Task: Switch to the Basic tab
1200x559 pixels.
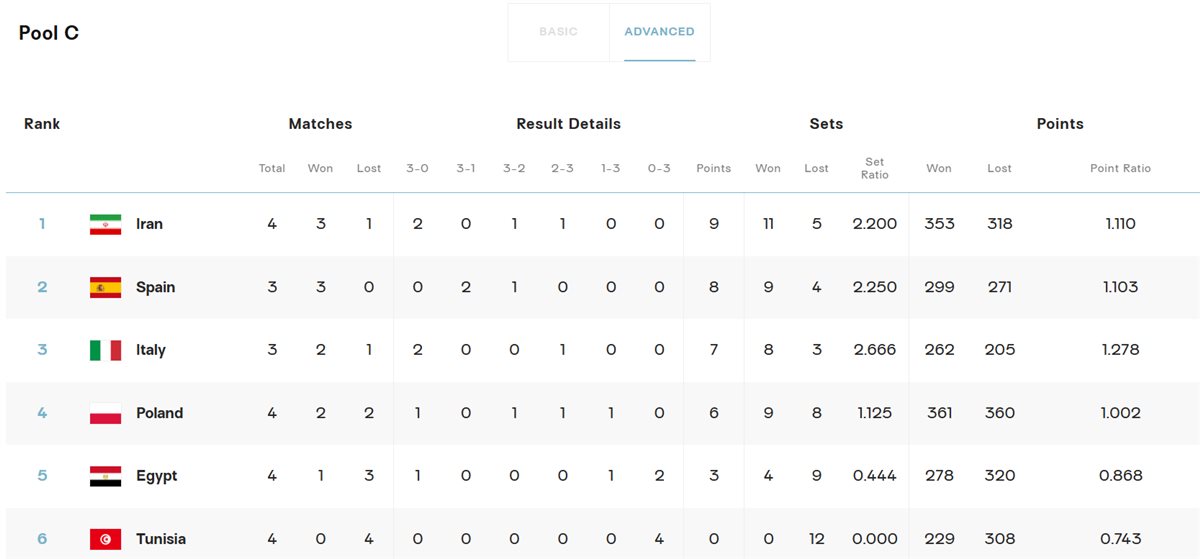Action: click(x=558, y=32)
